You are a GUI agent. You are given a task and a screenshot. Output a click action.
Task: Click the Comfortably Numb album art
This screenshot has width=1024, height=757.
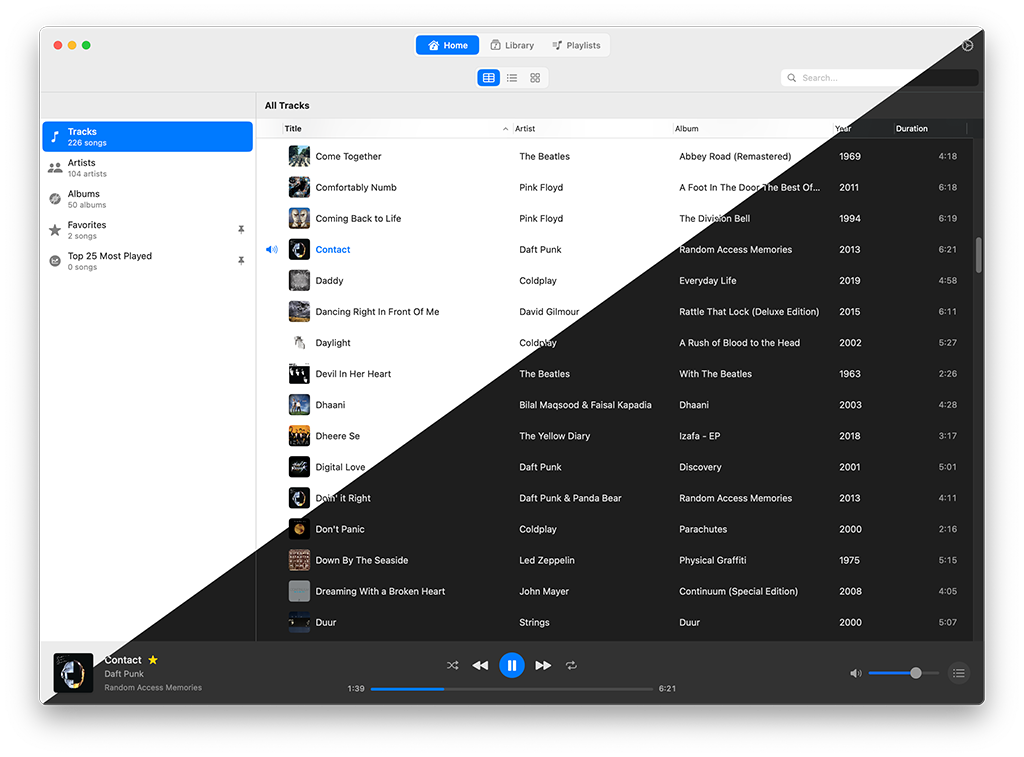299,187
